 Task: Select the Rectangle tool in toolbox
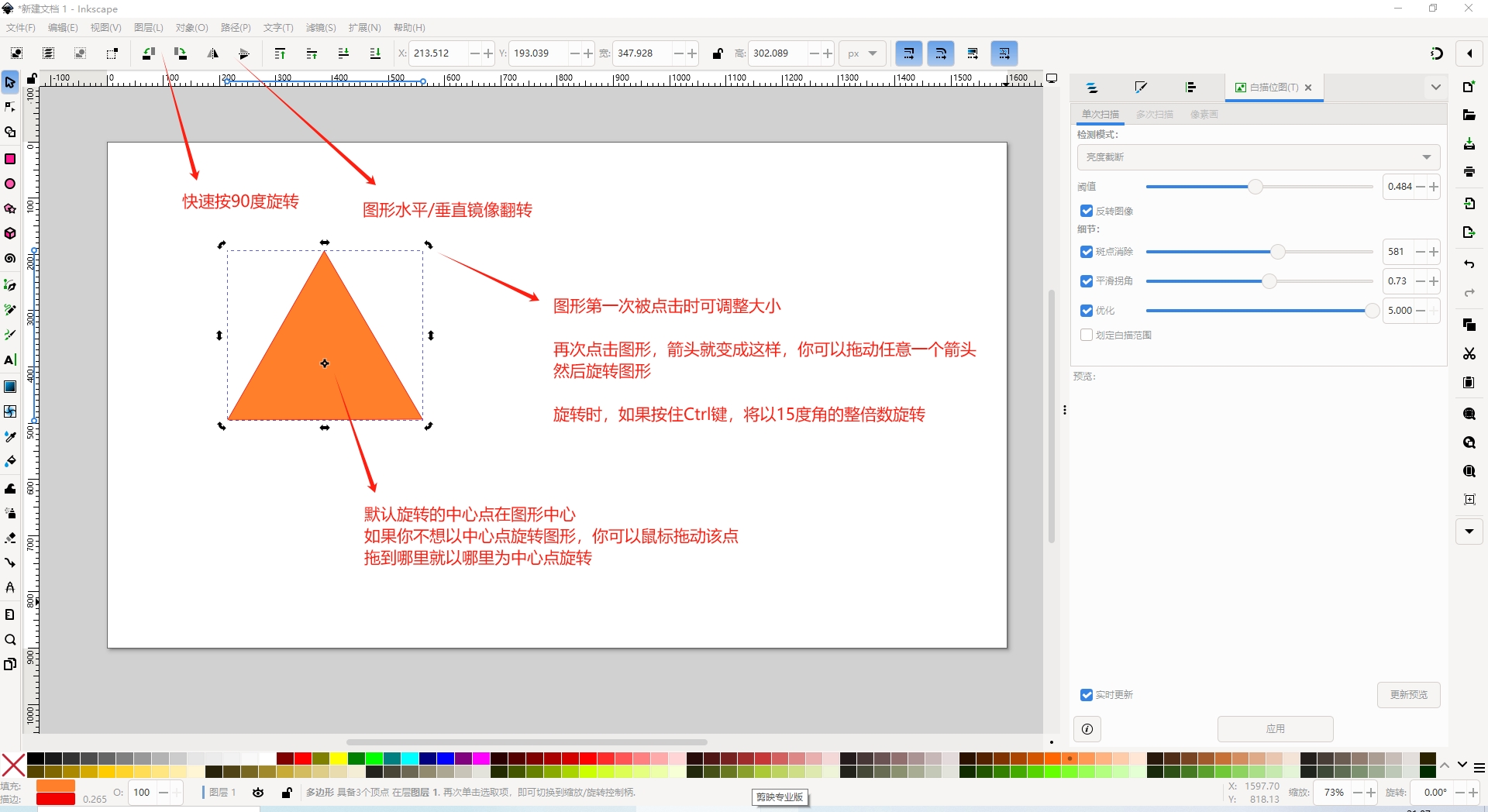pos(10,159)
